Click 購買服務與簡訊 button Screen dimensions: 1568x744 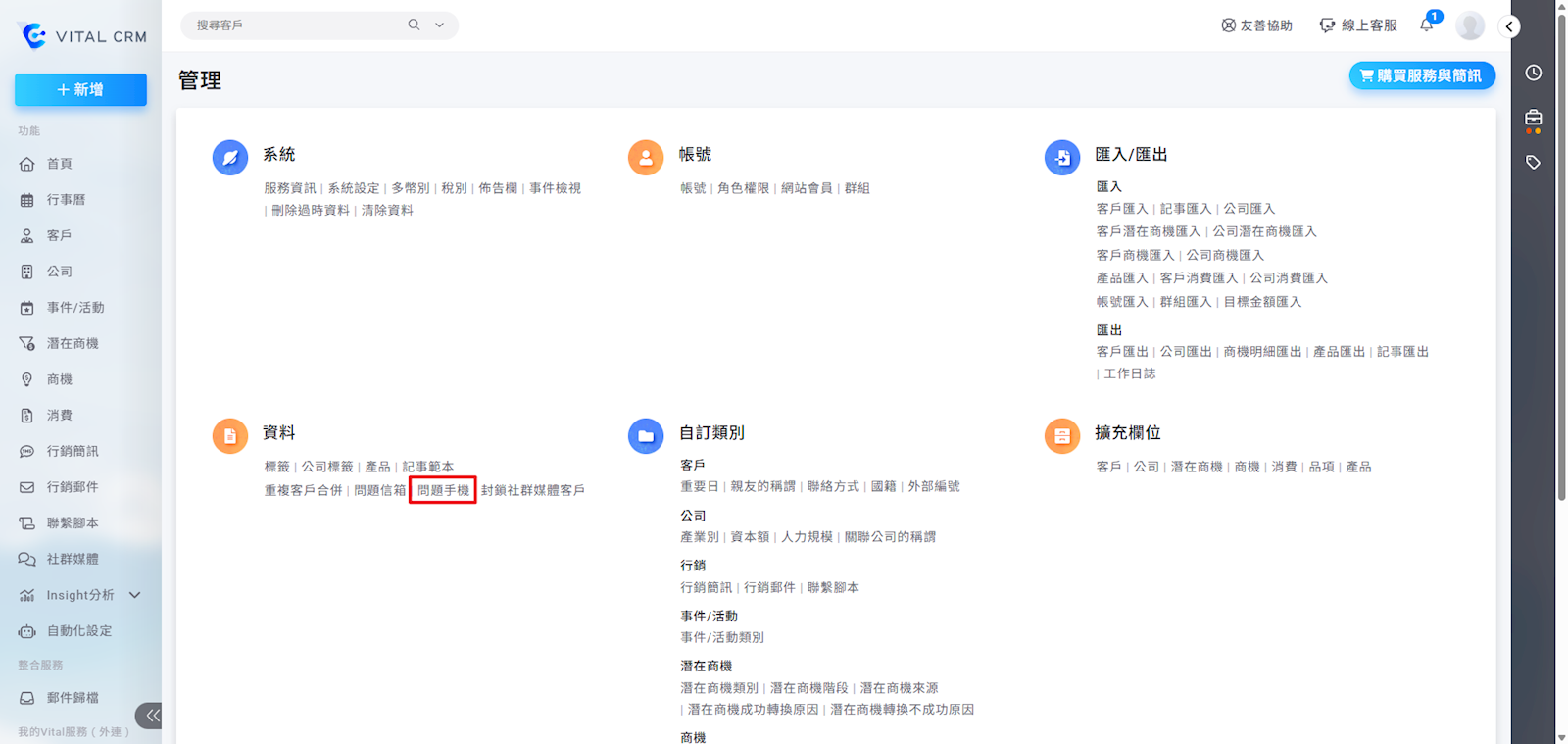(1422, 75)
